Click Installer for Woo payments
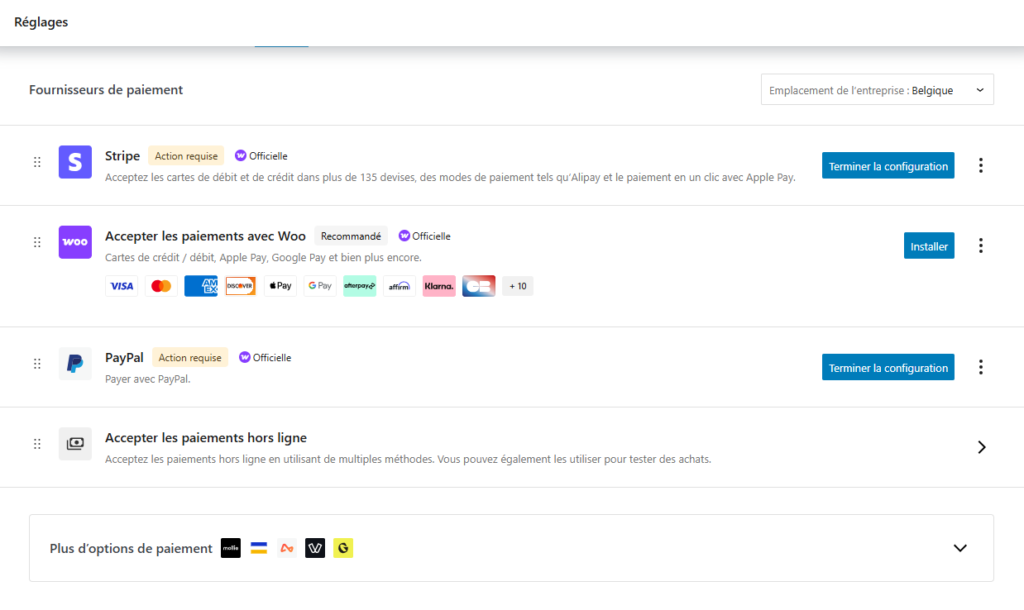Image resolution: width=1024 pixels, height=610 pixels. click(x=929, y=246)
